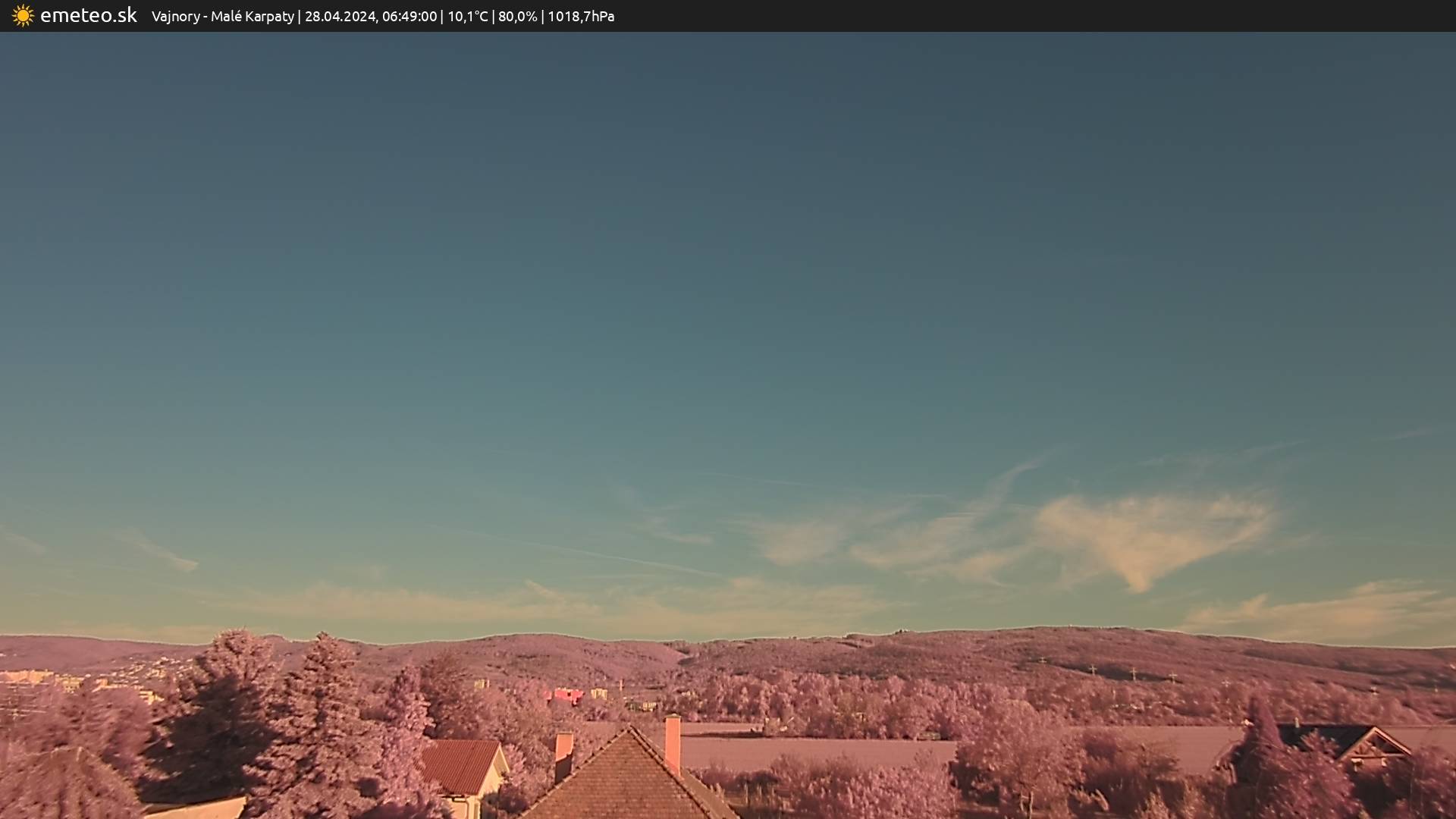Click the 1018,7hPa pressure reading
The image size is (1456, 819).
(581, 17)
